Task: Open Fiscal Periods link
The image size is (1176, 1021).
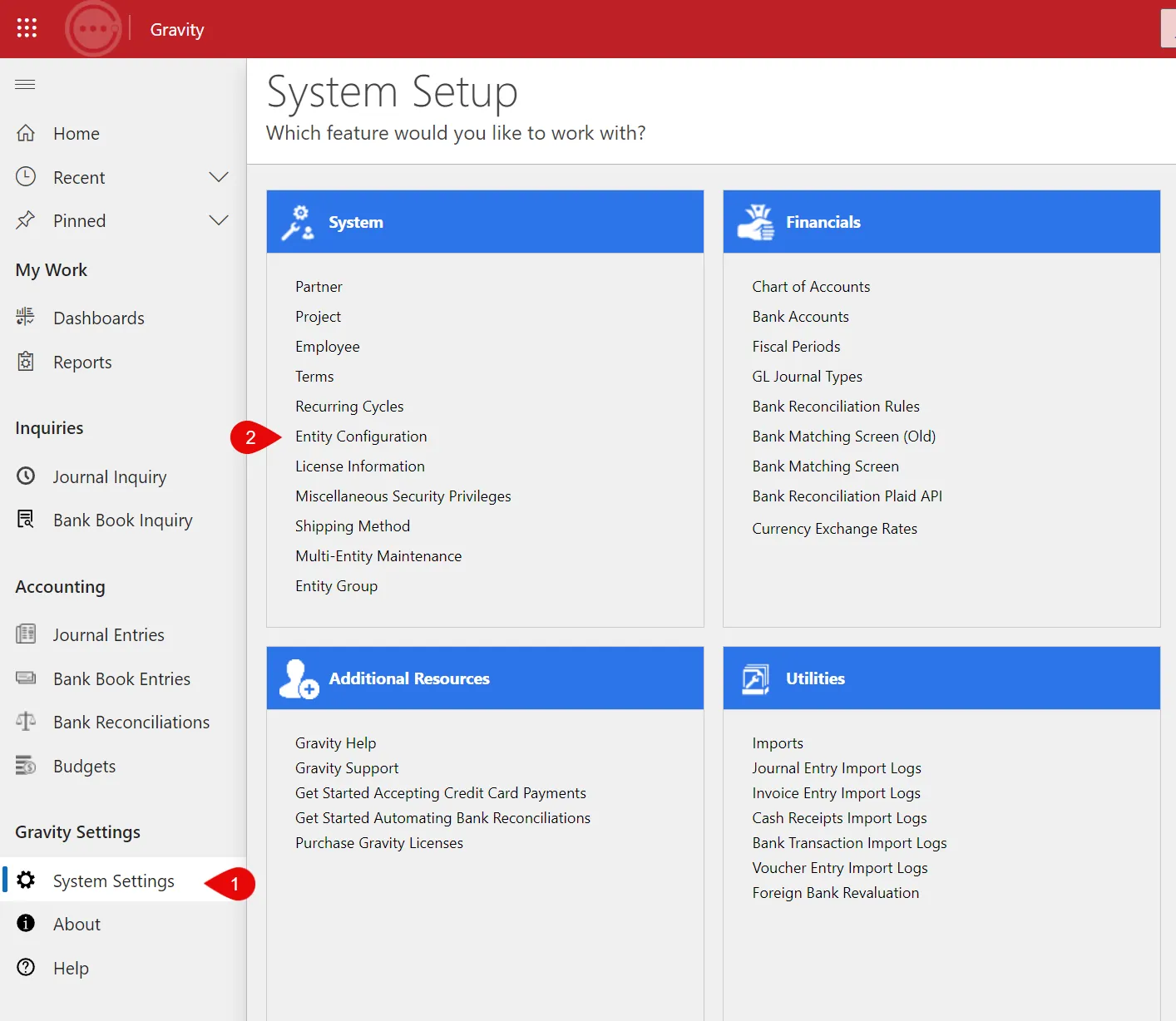Action: point(796,347)
